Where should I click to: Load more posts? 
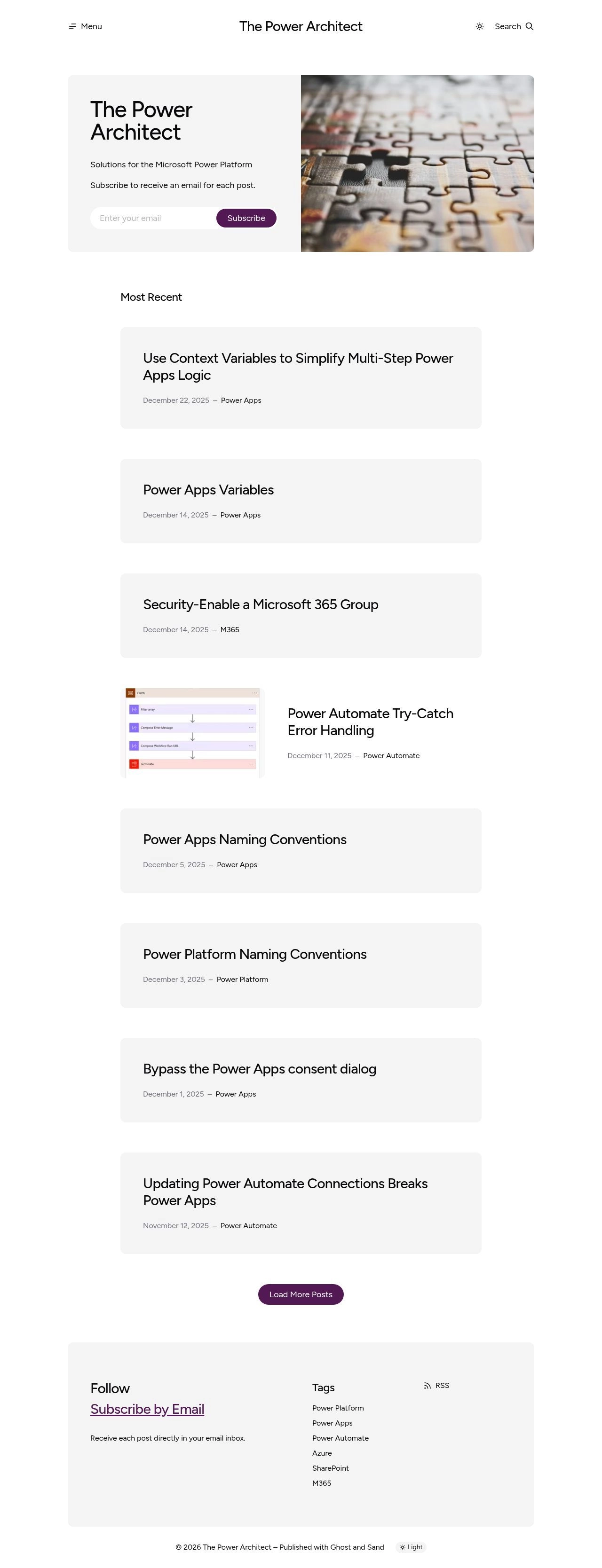click(301, 1294)
